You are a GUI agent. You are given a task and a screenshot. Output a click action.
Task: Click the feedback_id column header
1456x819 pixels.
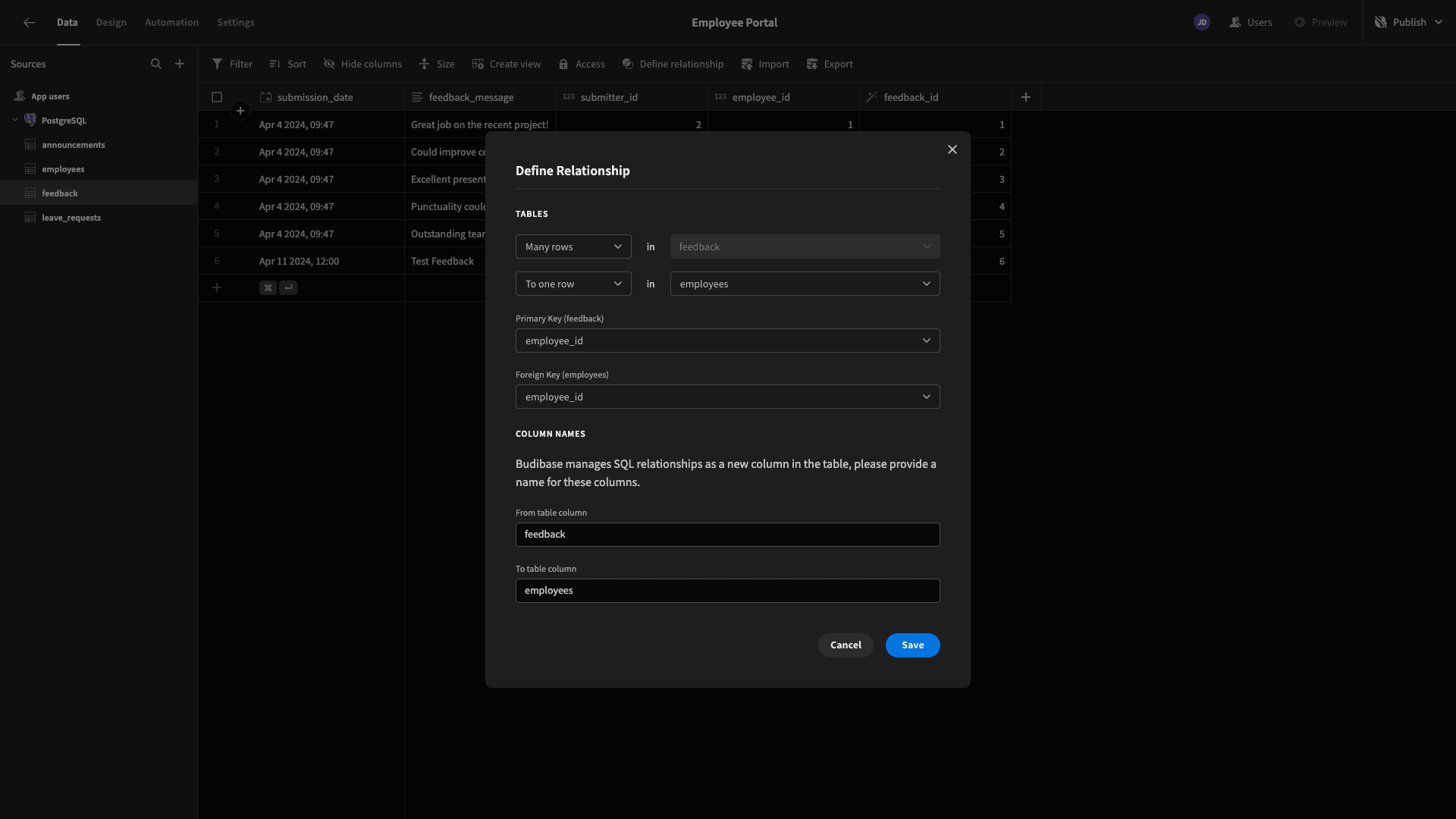tap(935, 97)
